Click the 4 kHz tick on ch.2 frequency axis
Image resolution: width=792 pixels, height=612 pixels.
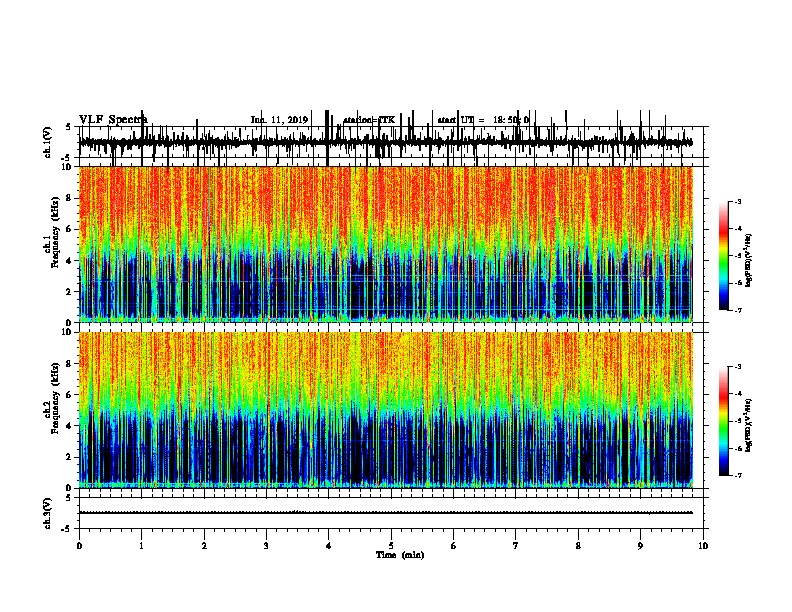(69, 426)
